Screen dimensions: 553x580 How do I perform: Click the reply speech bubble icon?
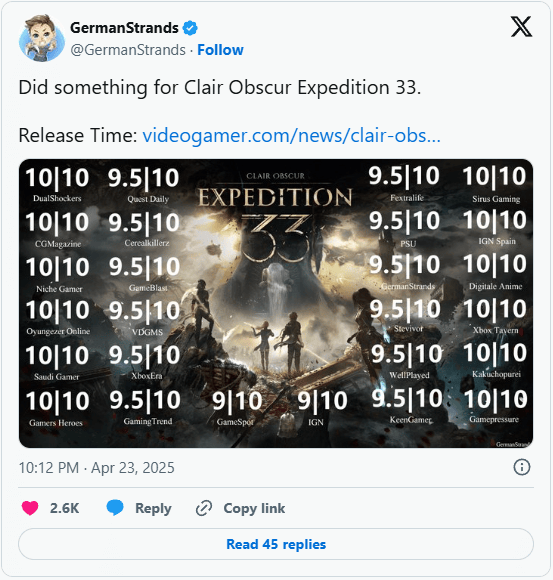(115, 508)
